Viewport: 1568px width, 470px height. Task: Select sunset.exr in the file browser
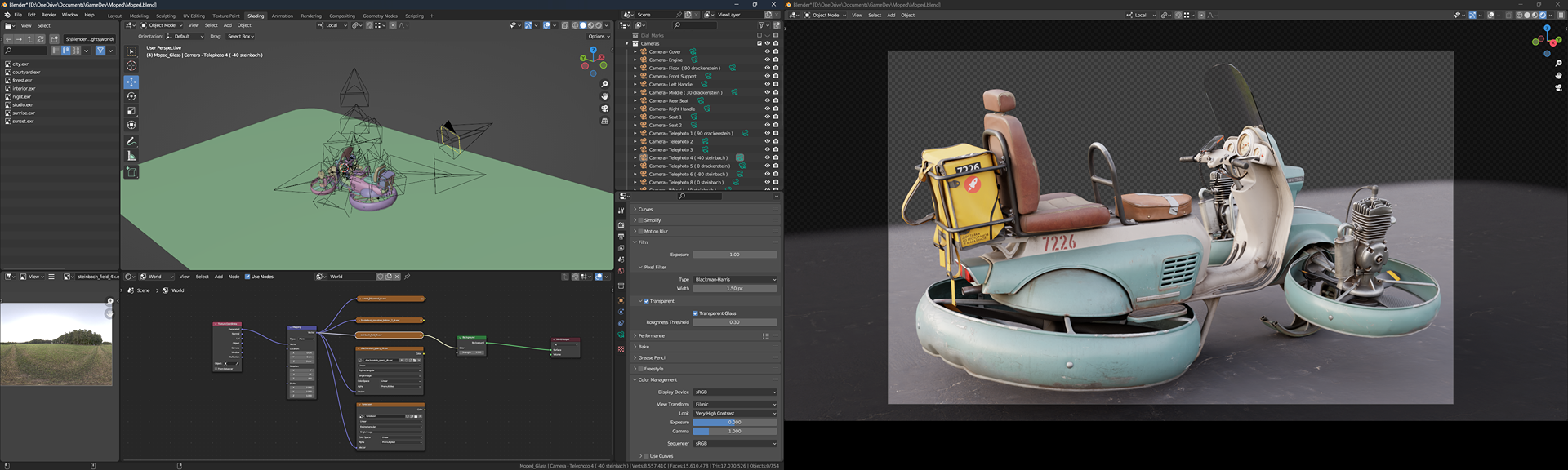(23, 122)
